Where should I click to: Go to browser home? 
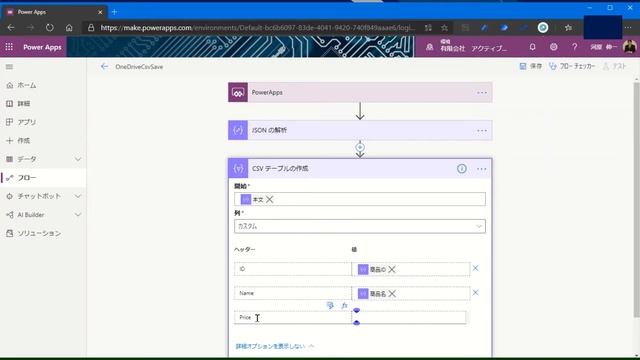tap(69, 28)
